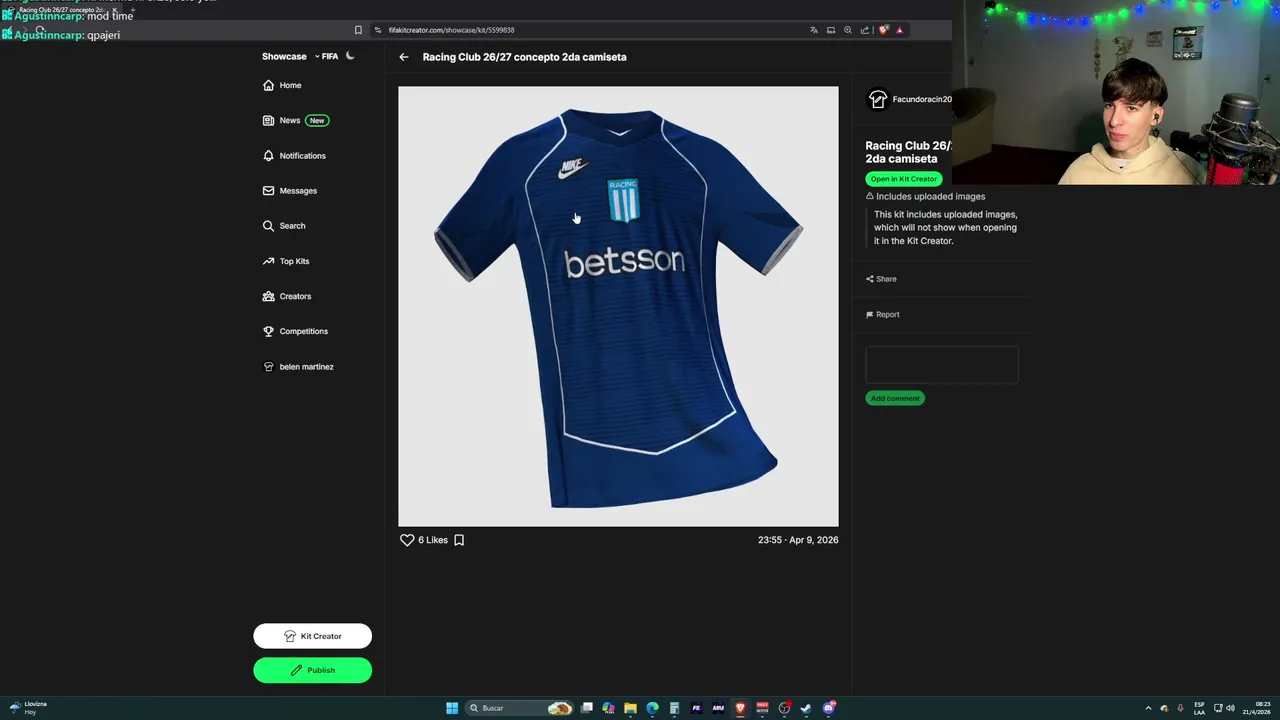Click the browser share icon

tap(865, 30)
